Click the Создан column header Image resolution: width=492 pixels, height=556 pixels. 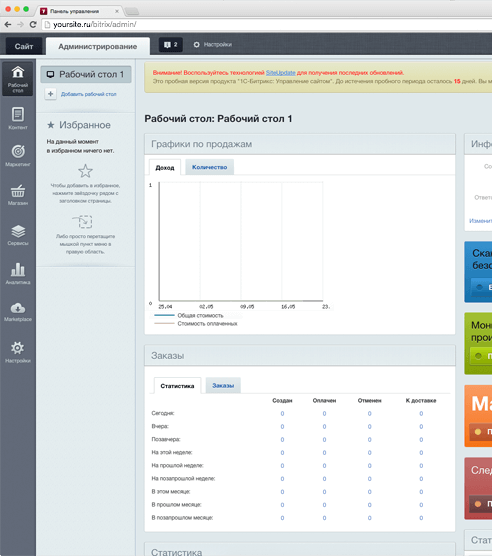tap(282, 401)
